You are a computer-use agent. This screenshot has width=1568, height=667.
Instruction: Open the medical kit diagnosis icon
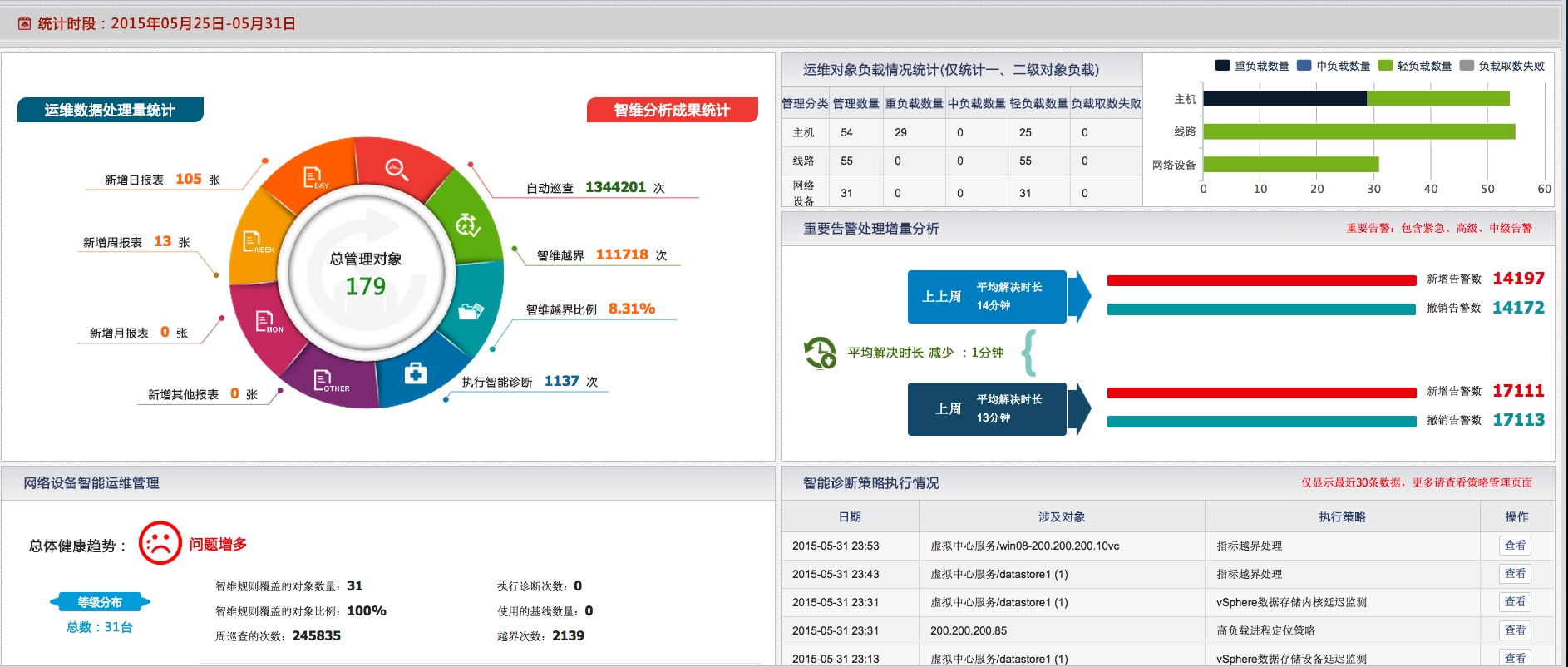(416, 373)
